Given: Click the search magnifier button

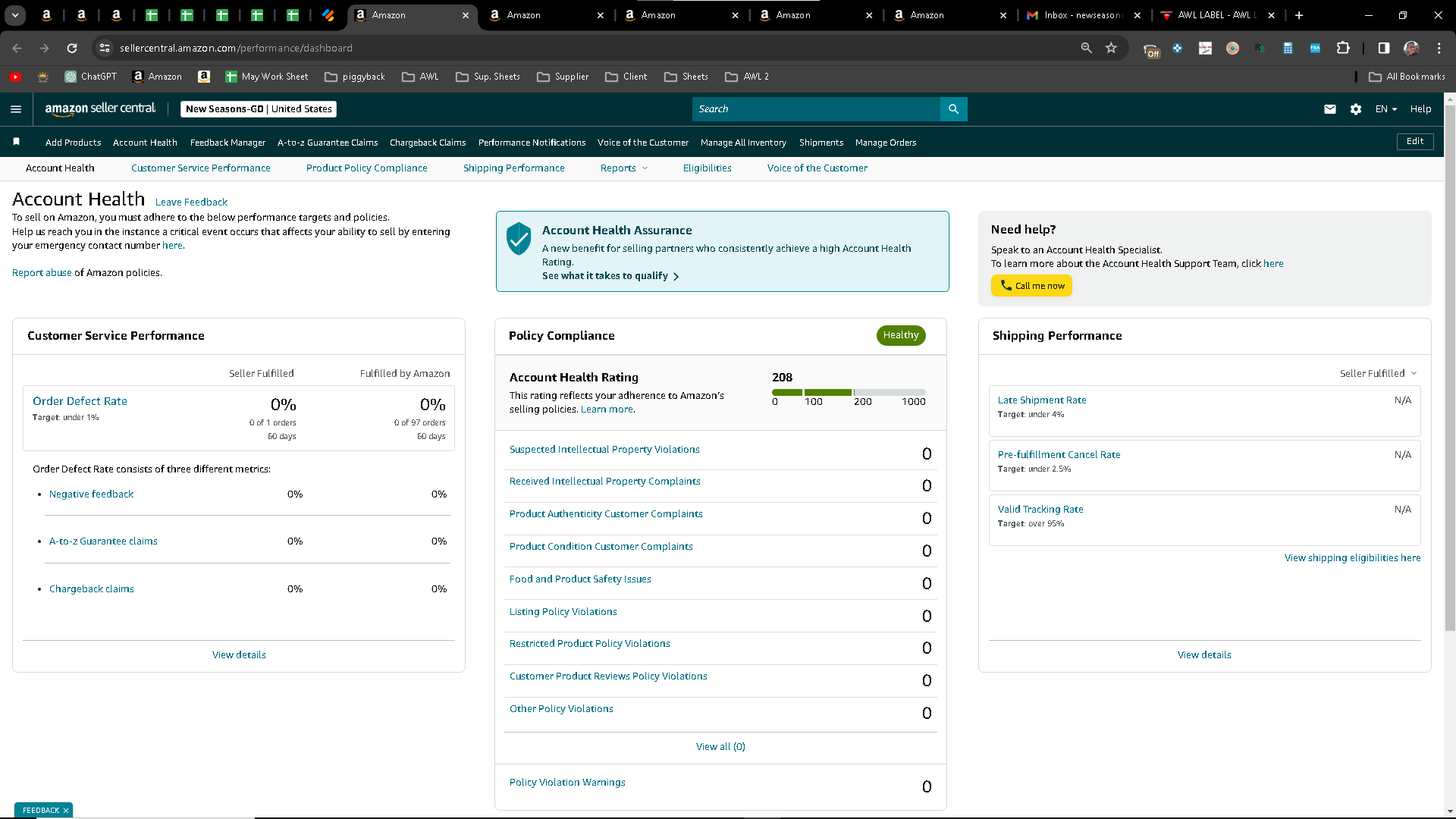Looking at the screenshot, I should [953, 109].
